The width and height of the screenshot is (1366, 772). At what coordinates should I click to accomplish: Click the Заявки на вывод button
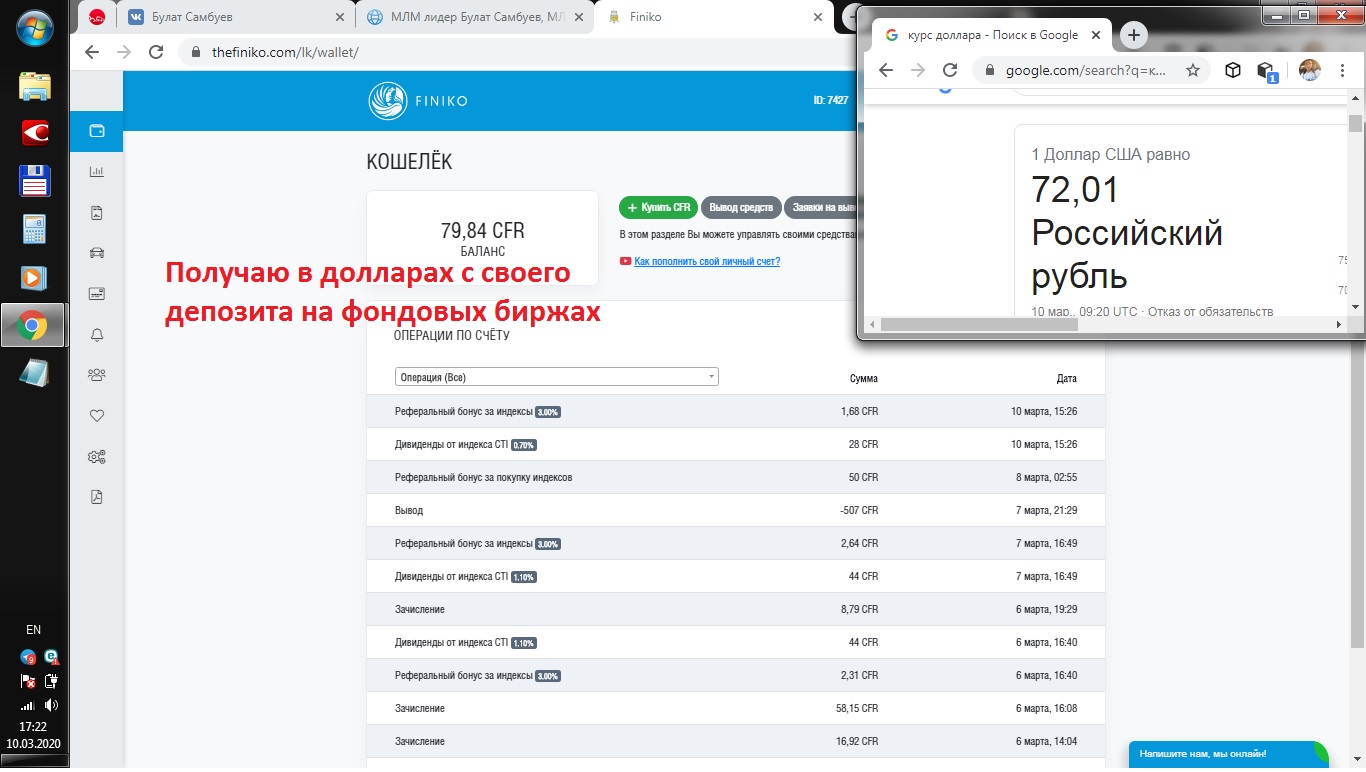pyautogui.click(x=820, y=207)
